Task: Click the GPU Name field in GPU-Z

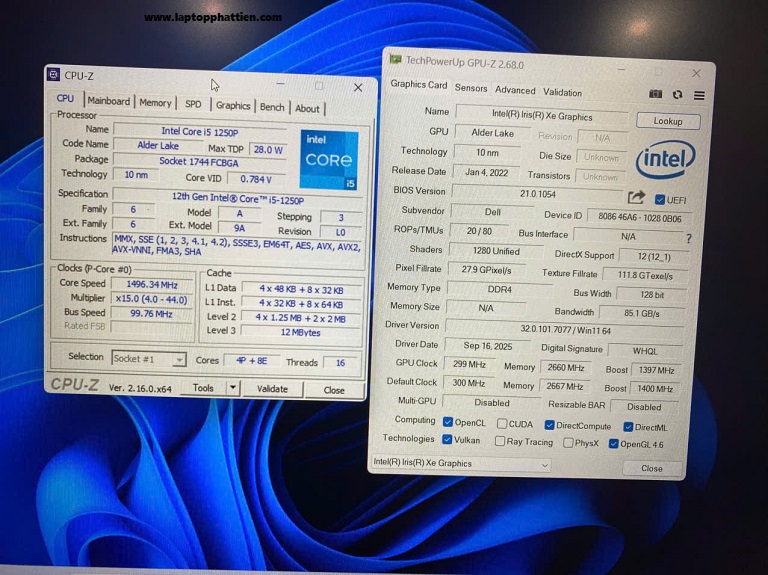Action: pos(541,115)
